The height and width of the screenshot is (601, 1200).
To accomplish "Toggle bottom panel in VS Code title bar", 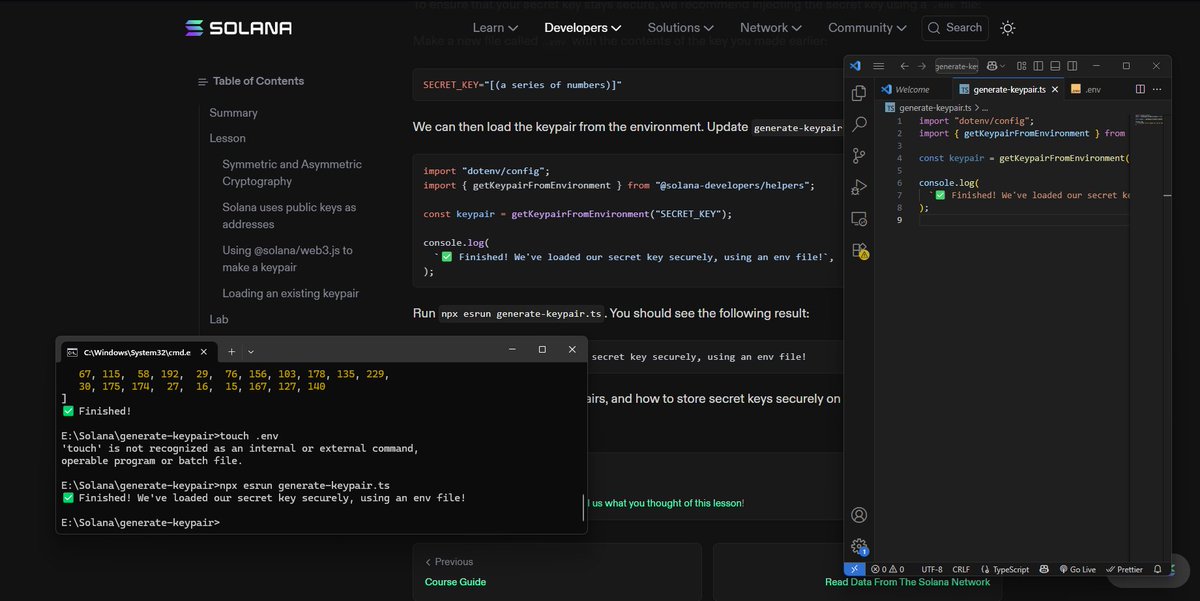I will (1055, 66).
